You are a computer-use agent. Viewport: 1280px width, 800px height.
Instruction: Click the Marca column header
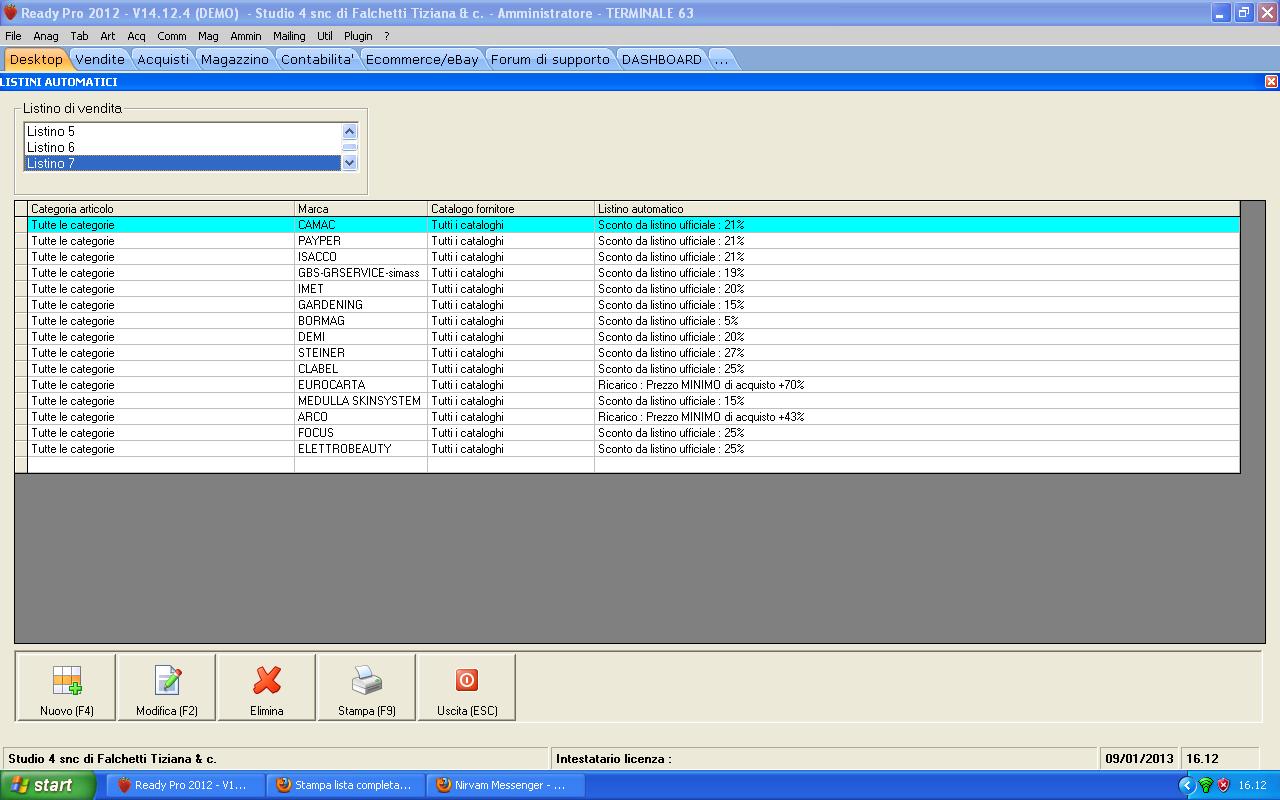tap(361, 208)
